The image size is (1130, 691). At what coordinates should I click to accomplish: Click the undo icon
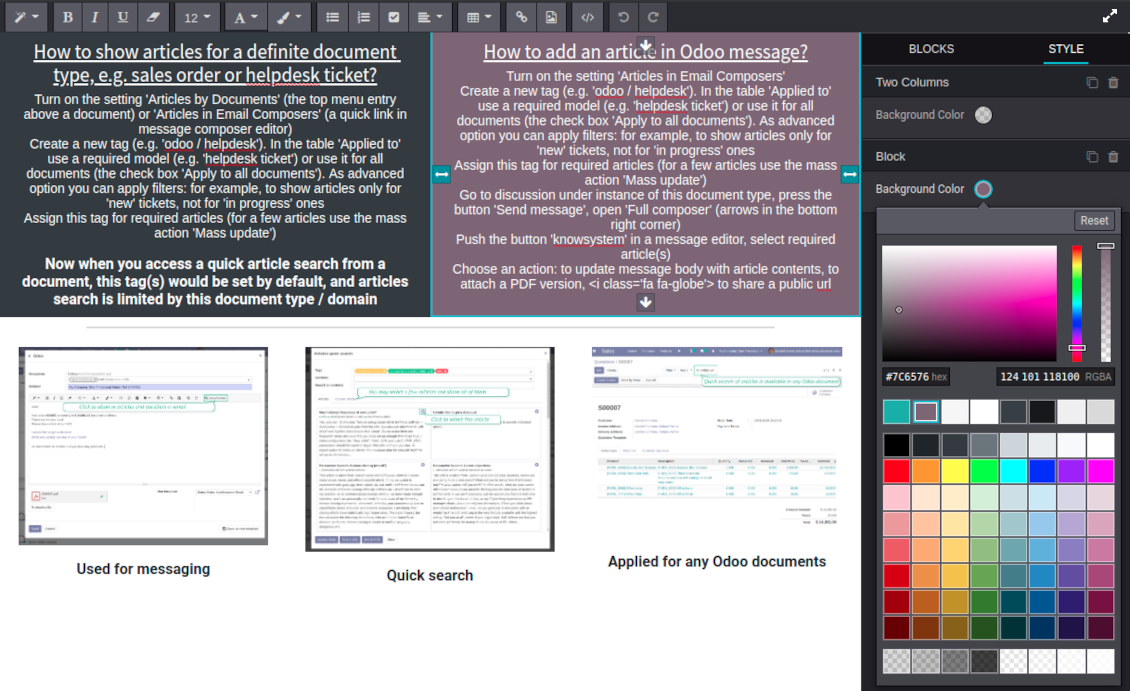click(x=623, y=17)
